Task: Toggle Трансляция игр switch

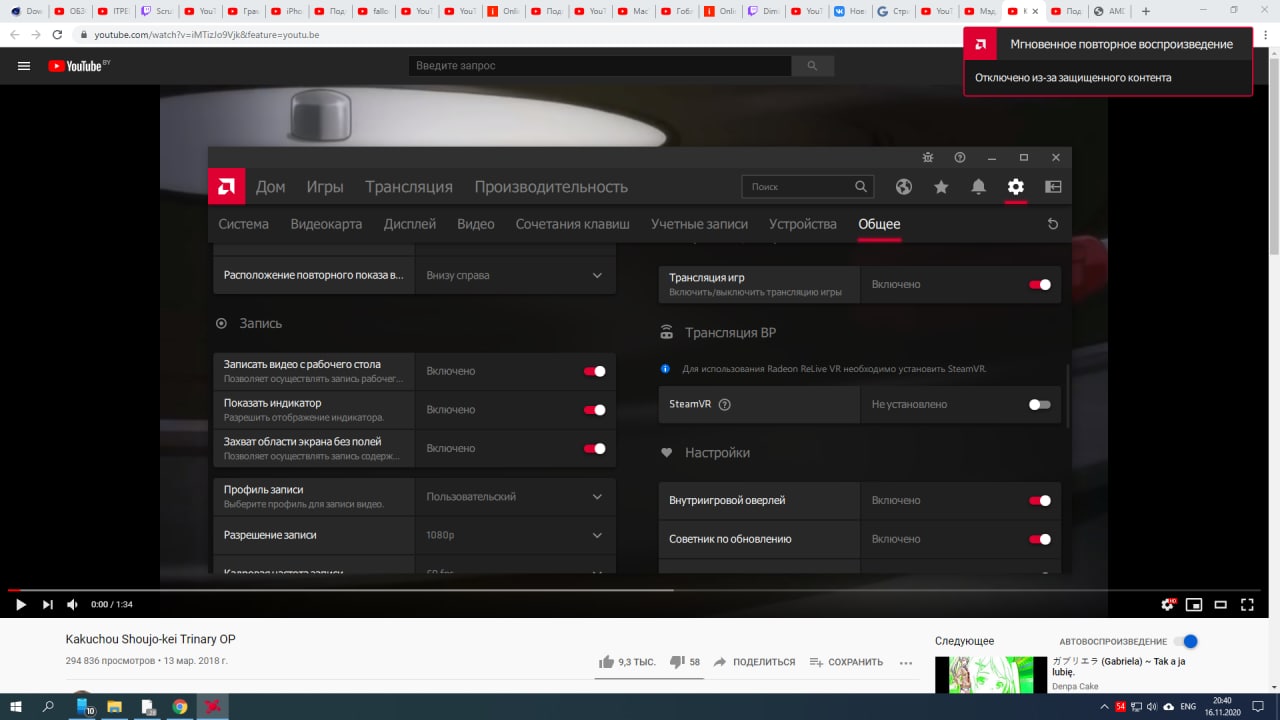Action: [1040, 284]
